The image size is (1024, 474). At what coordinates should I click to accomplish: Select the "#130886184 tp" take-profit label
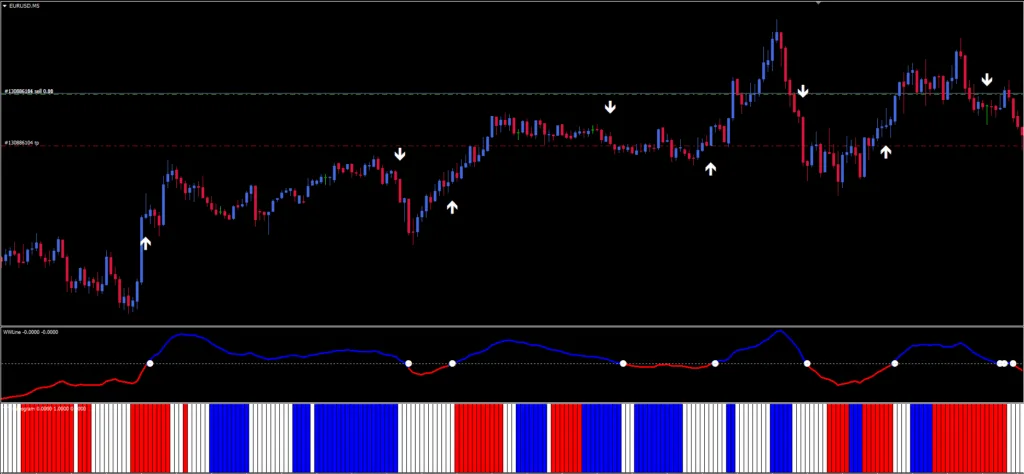[22, 142]
